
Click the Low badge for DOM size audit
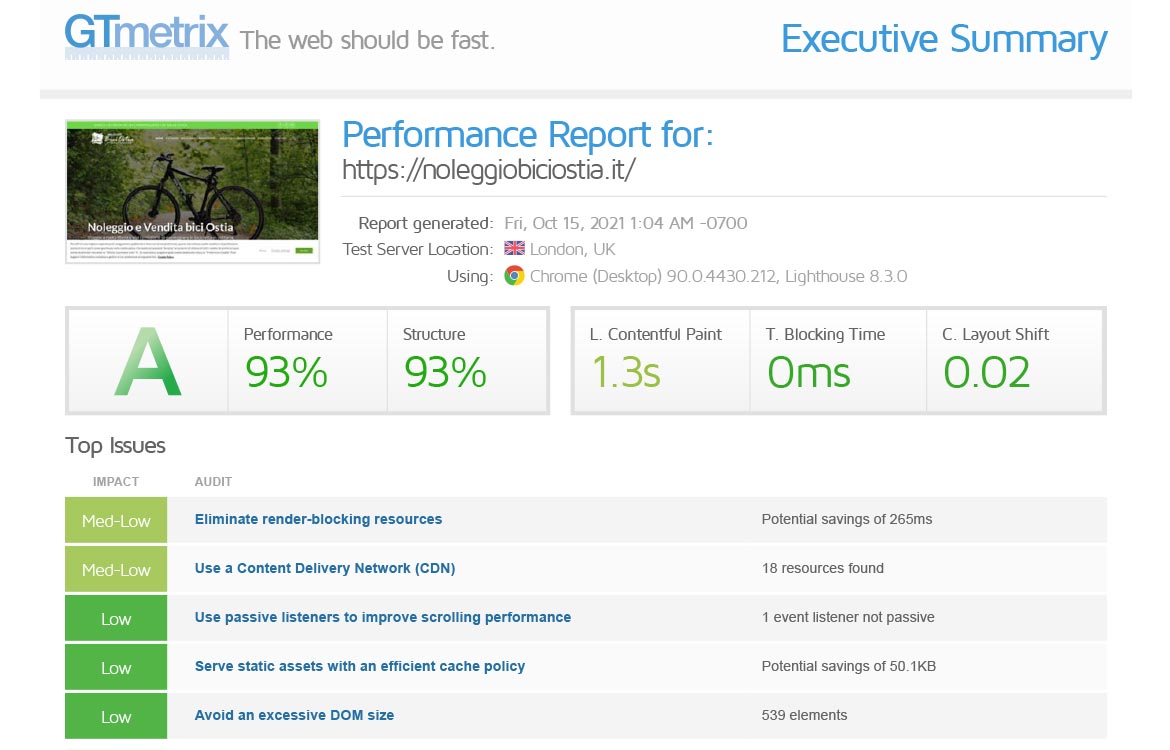click(x=115, y=716)
